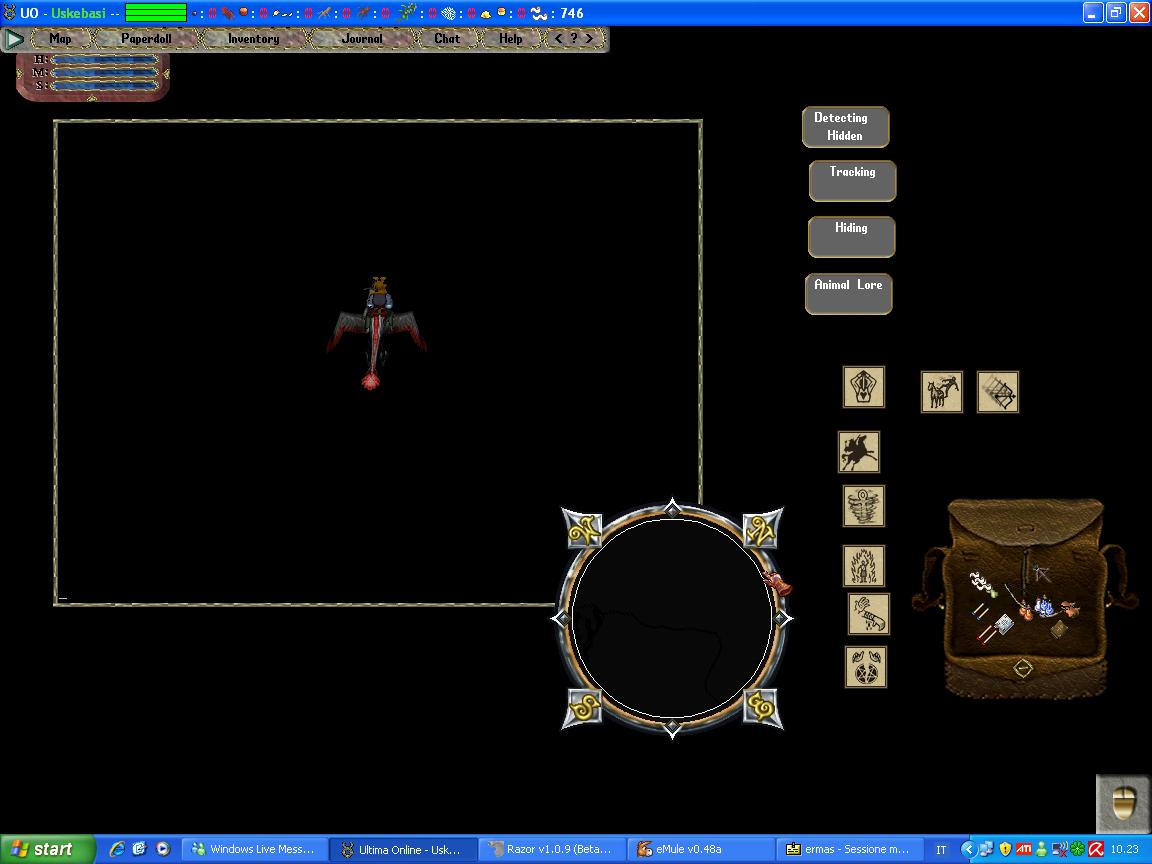Open the Chat menu item

(447, 39)
